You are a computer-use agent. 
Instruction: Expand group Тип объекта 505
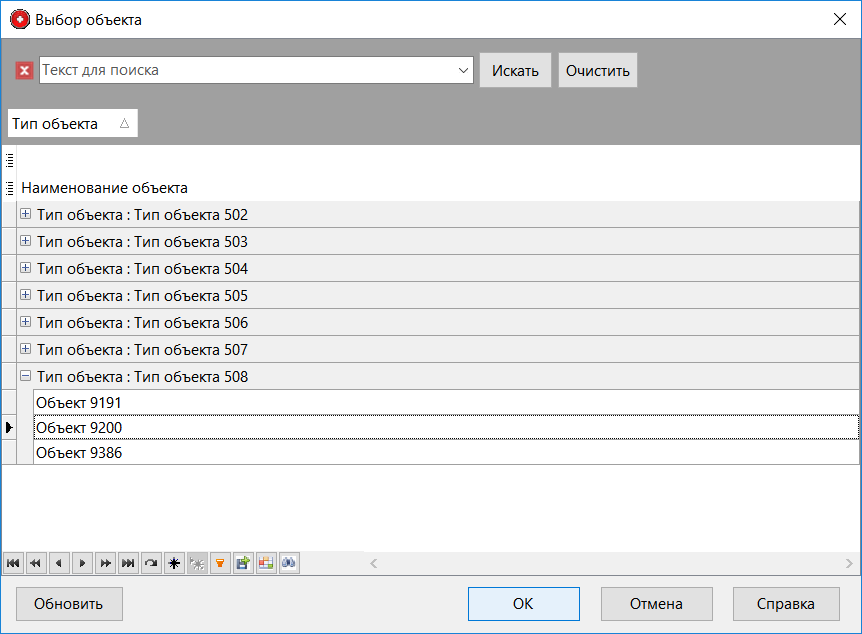(26, 296)
